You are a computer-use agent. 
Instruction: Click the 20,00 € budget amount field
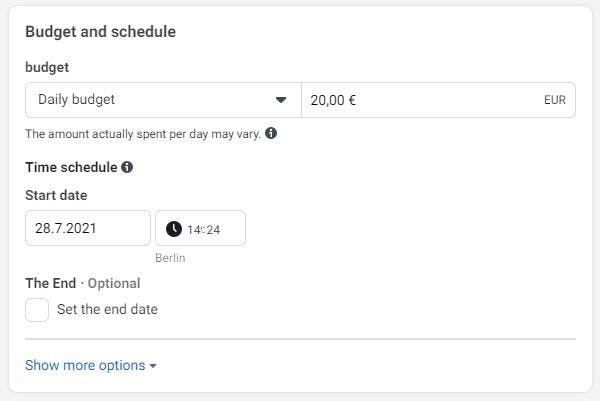(x=420, y=100)
